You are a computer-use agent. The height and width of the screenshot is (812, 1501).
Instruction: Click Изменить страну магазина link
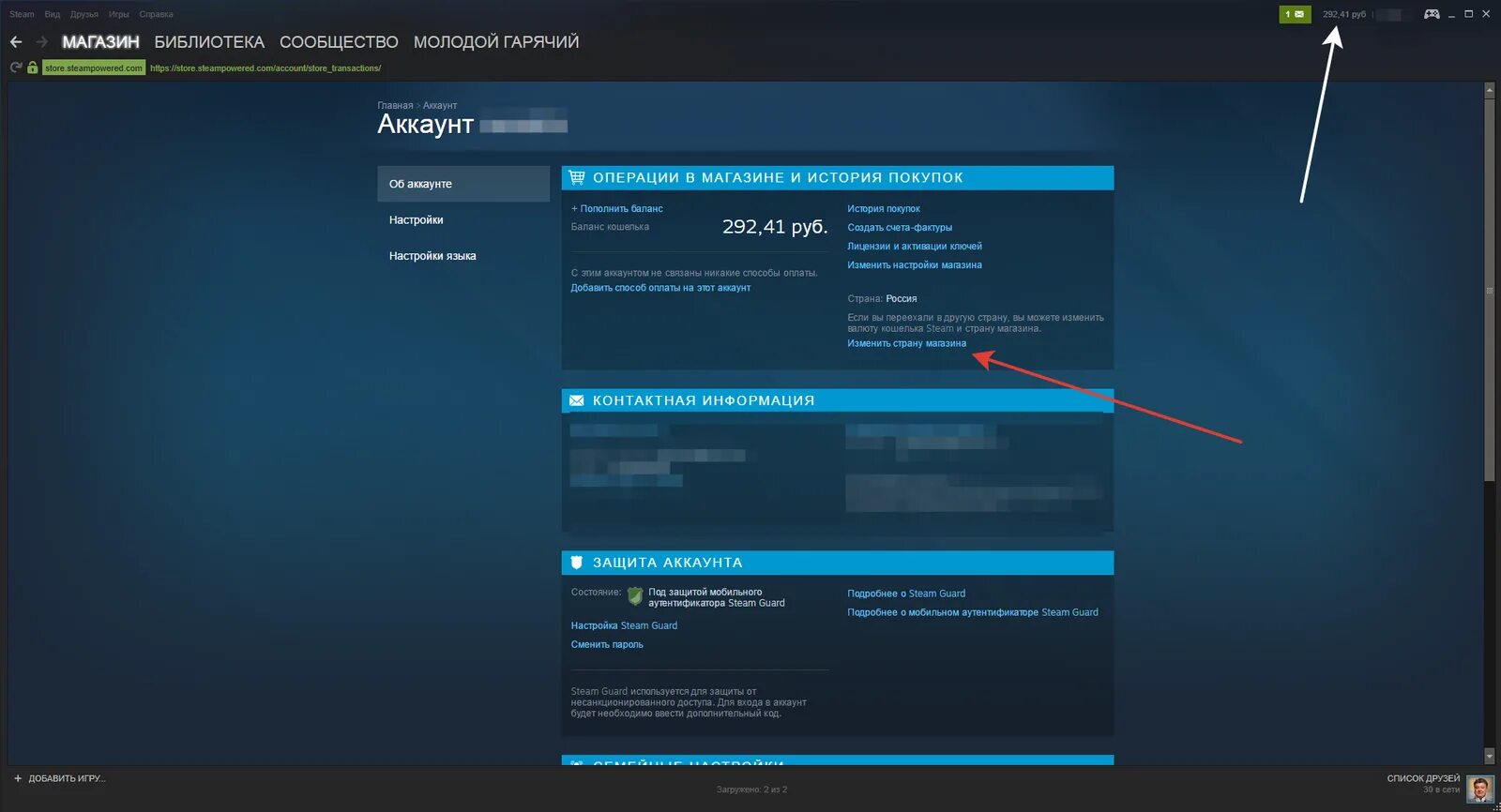tap(906, 343)
